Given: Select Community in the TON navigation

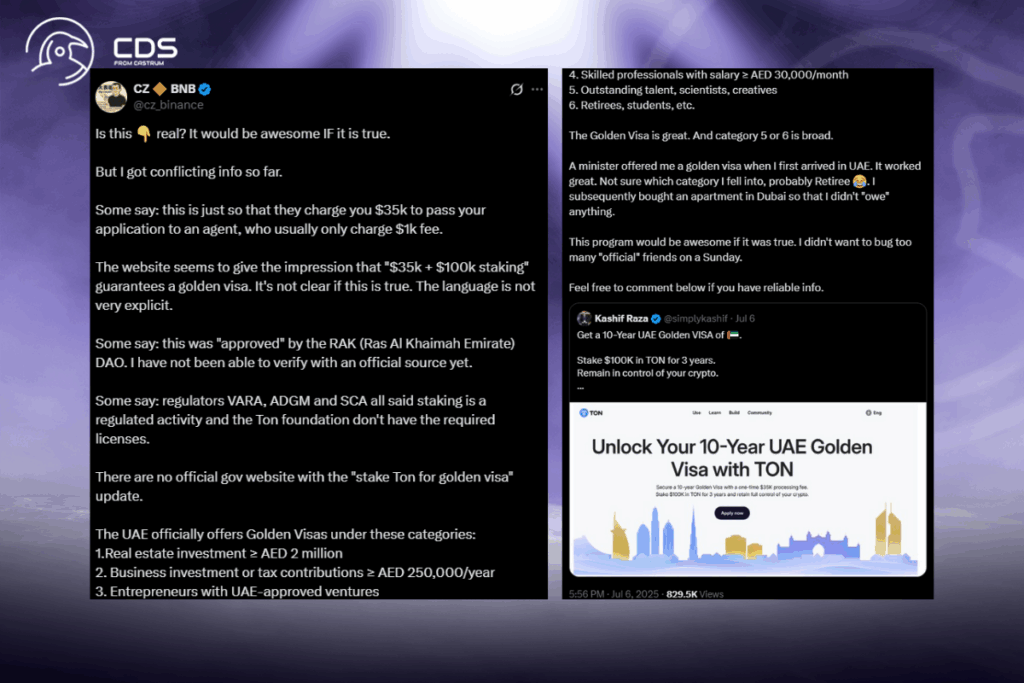Looking at the screenshot, I should [759, 412].
